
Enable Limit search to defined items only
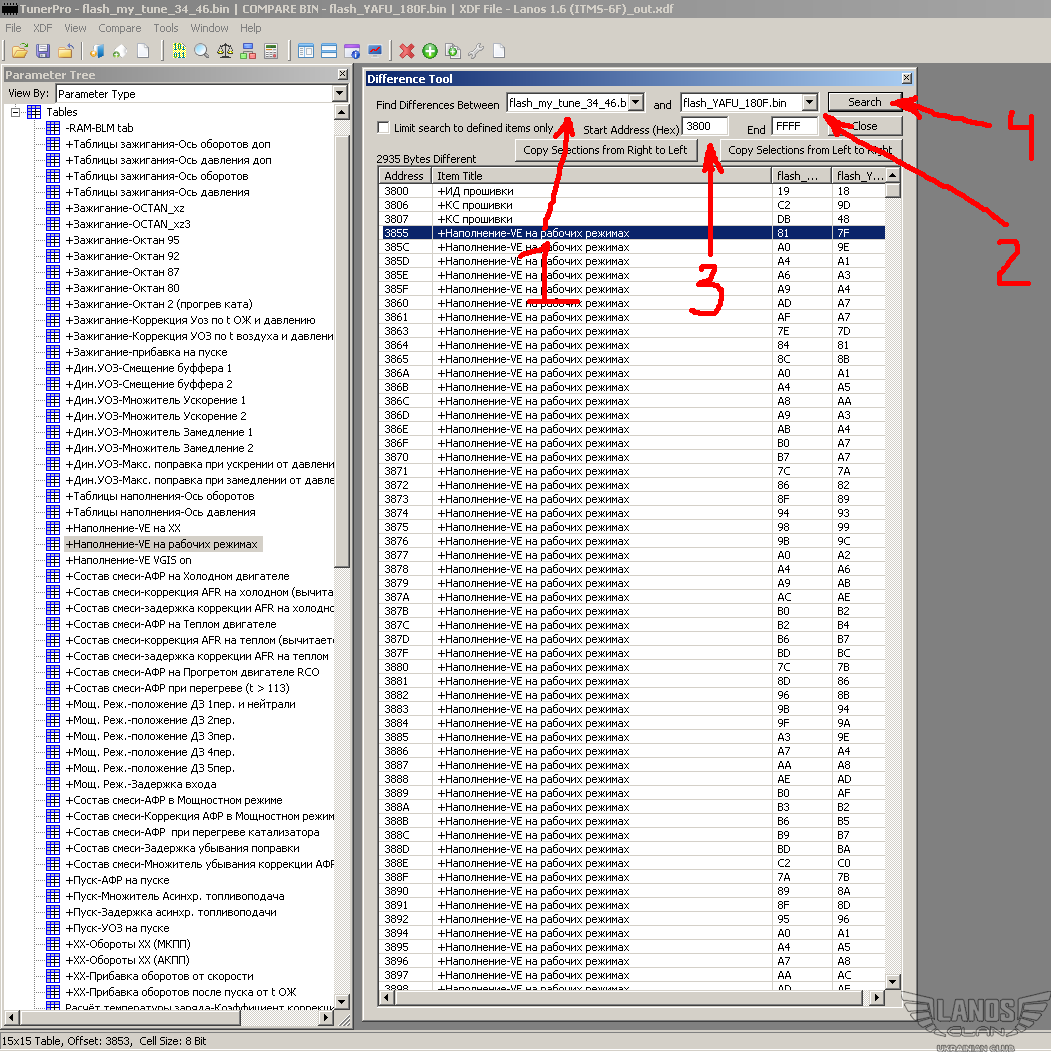[384, 128]
